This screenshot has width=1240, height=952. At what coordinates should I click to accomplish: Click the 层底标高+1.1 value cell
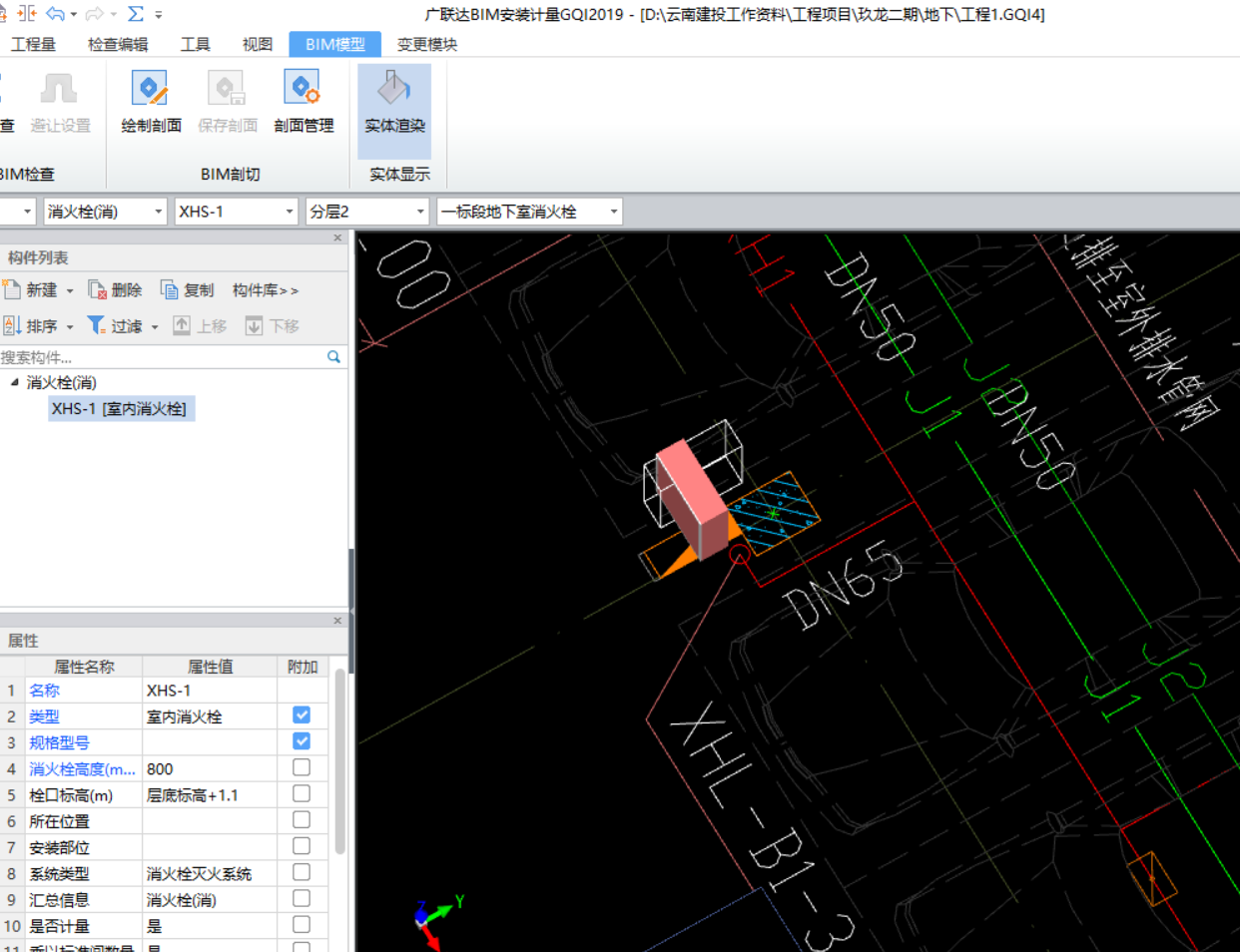pyautogui.click(x=210, y=794)
